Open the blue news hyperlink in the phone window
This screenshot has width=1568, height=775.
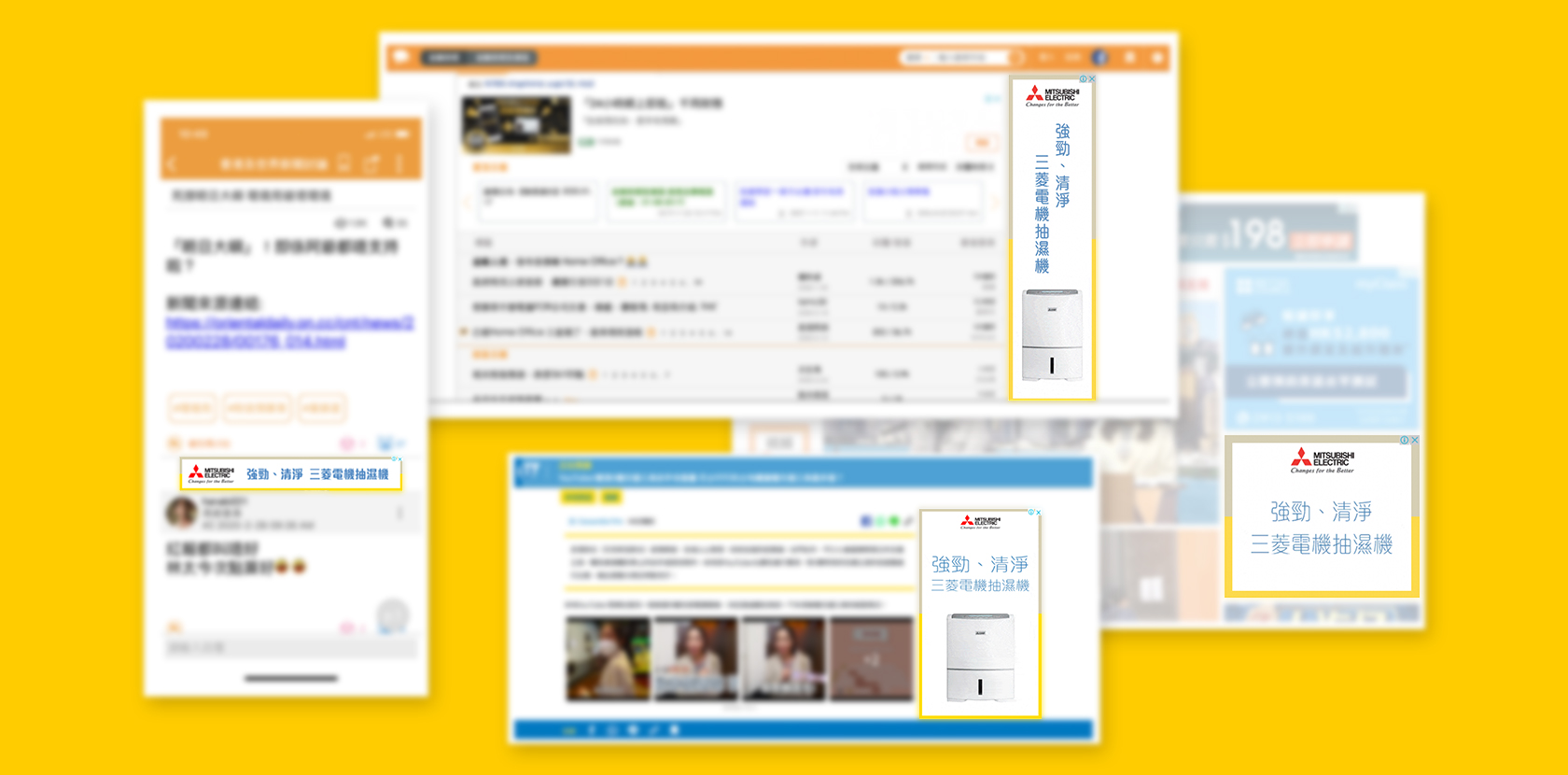[x=289, y=332]
